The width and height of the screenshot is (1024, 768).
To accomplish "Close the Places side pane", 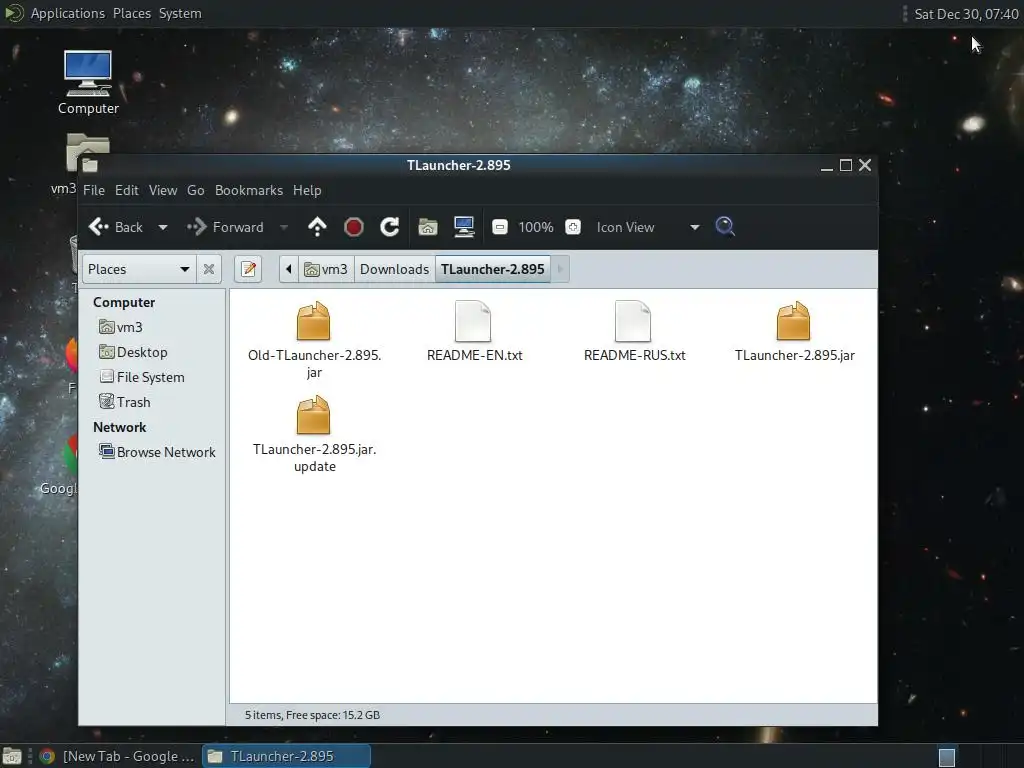I will pos(209,269).
